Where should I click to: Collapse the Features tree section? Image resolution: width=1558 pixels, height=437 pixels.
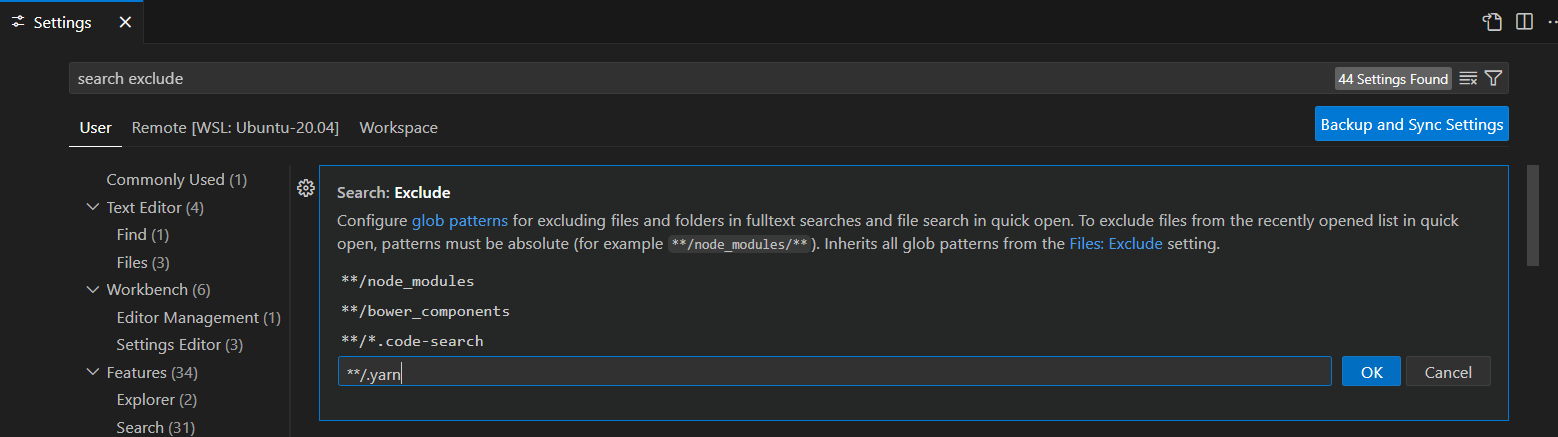tap(93, 373)
